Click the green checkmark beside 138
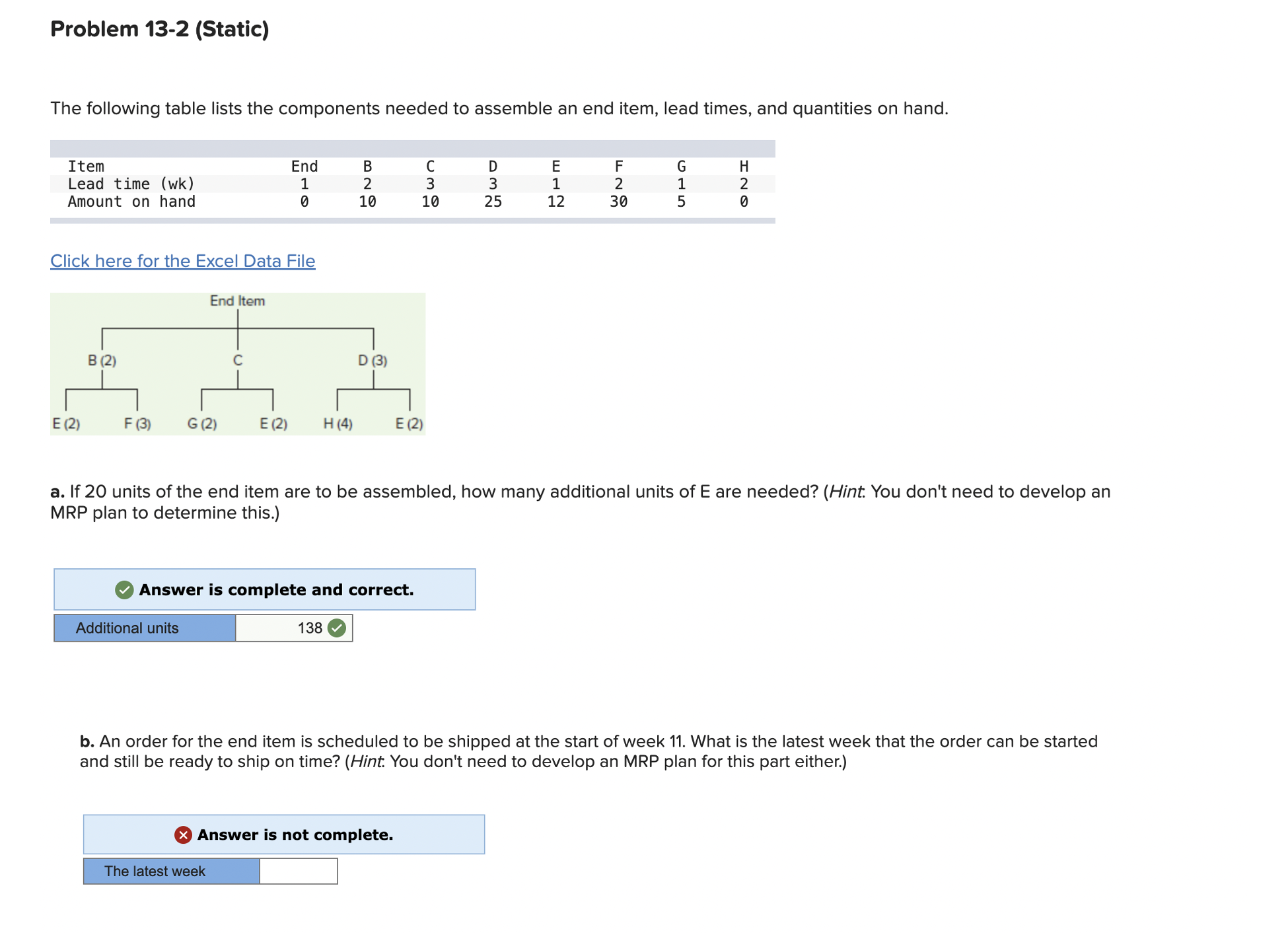1288x933 pixels. click(336, 628)
